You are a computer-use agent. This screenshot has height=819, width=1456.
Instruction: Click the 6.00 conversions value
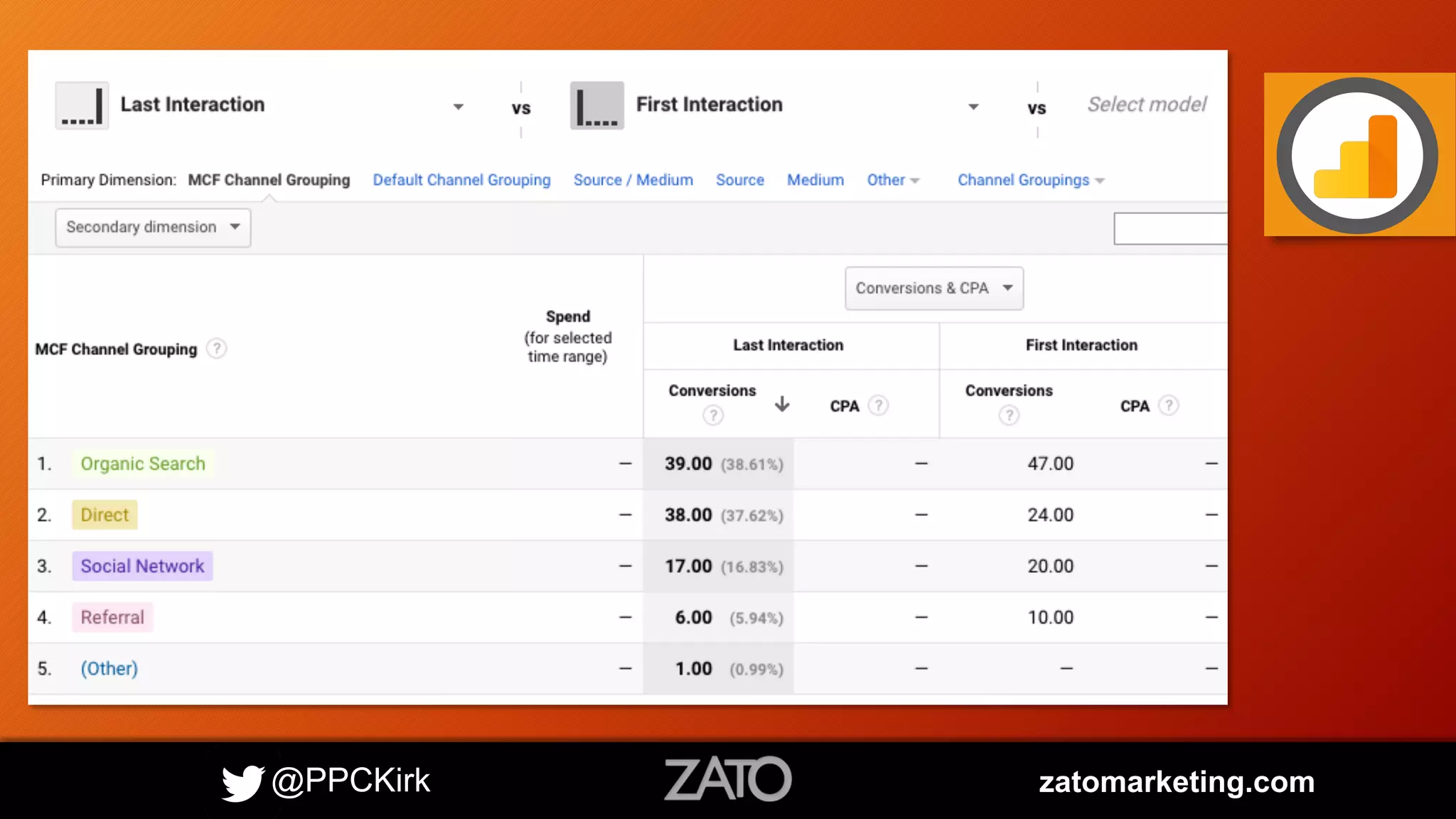tap(693, 617)
